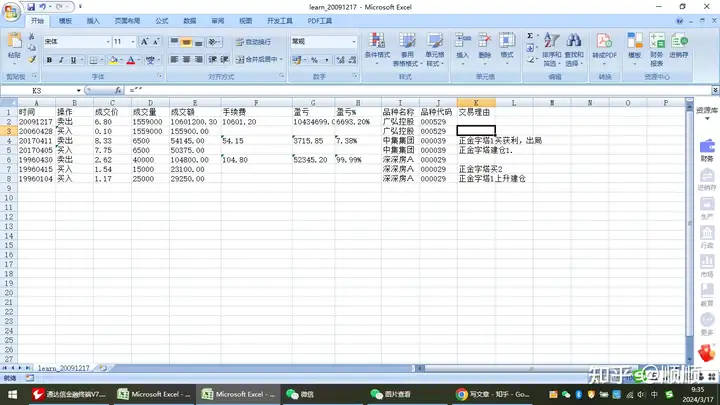Click the Office button orb
The height and width of the screenshot is (405, 720).
coord(11,11)
